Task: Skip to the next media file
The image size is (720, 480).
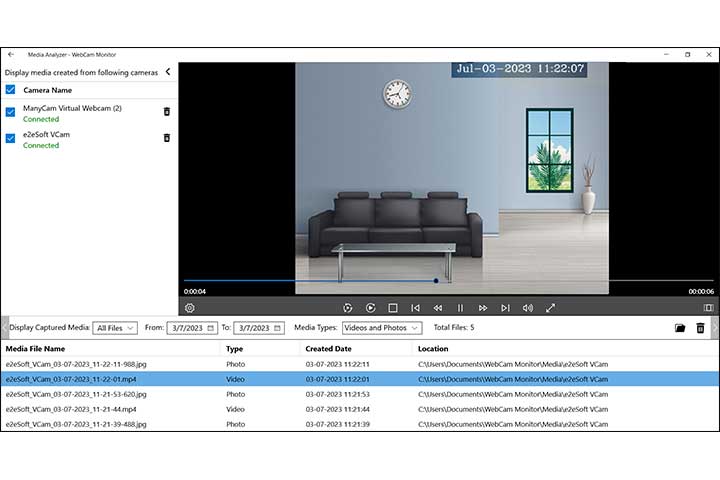Action: [x=506, y=308]
